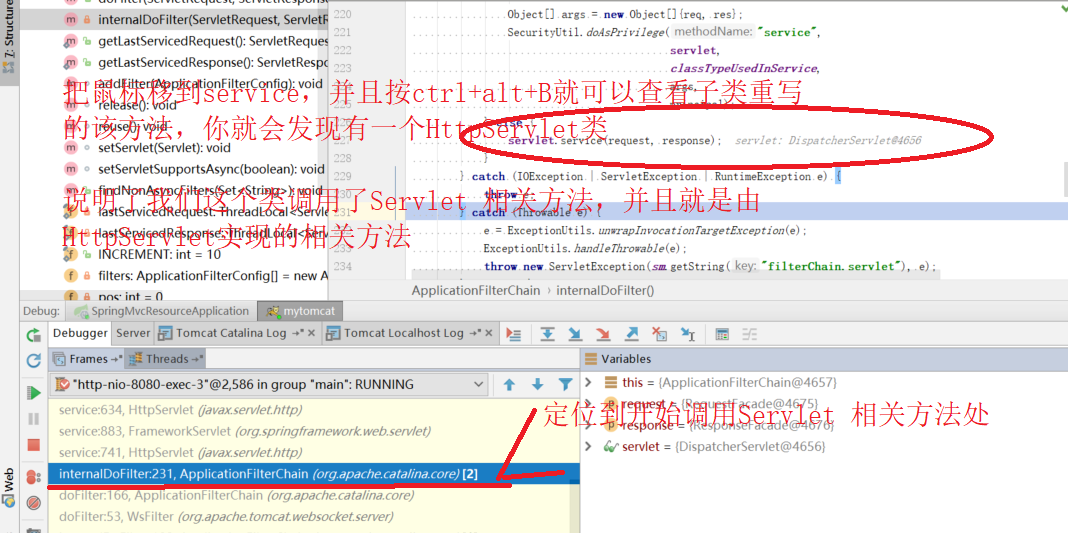1068x533 pixels.
Task: Switch to the Frames sub-tab
Action: tap(87, 359)
